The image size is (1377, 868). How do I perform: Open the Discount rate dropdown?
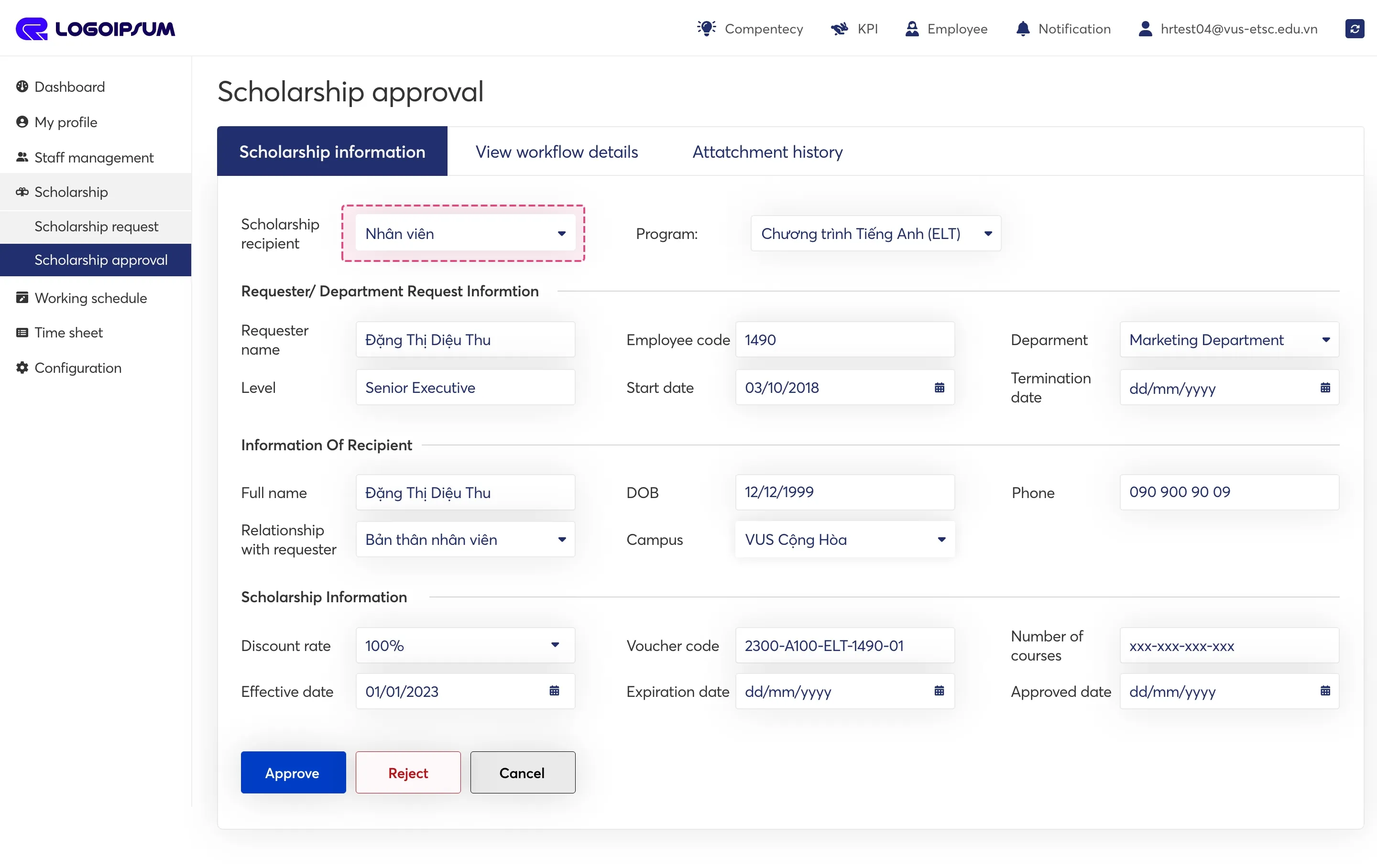pyautogui.click(x=464, y=645)
